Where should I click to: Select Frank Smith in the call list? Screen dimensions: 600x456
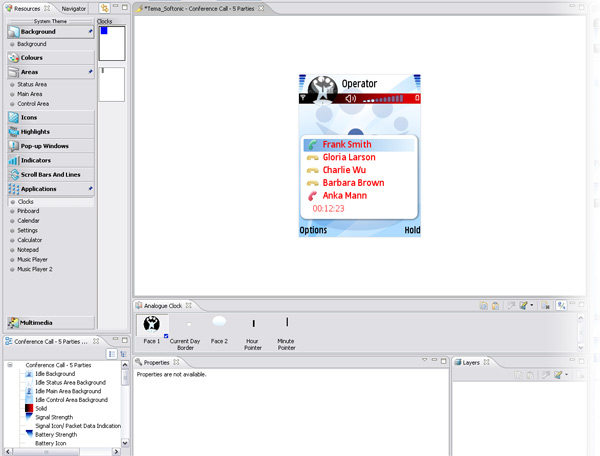tap(345, 145)
